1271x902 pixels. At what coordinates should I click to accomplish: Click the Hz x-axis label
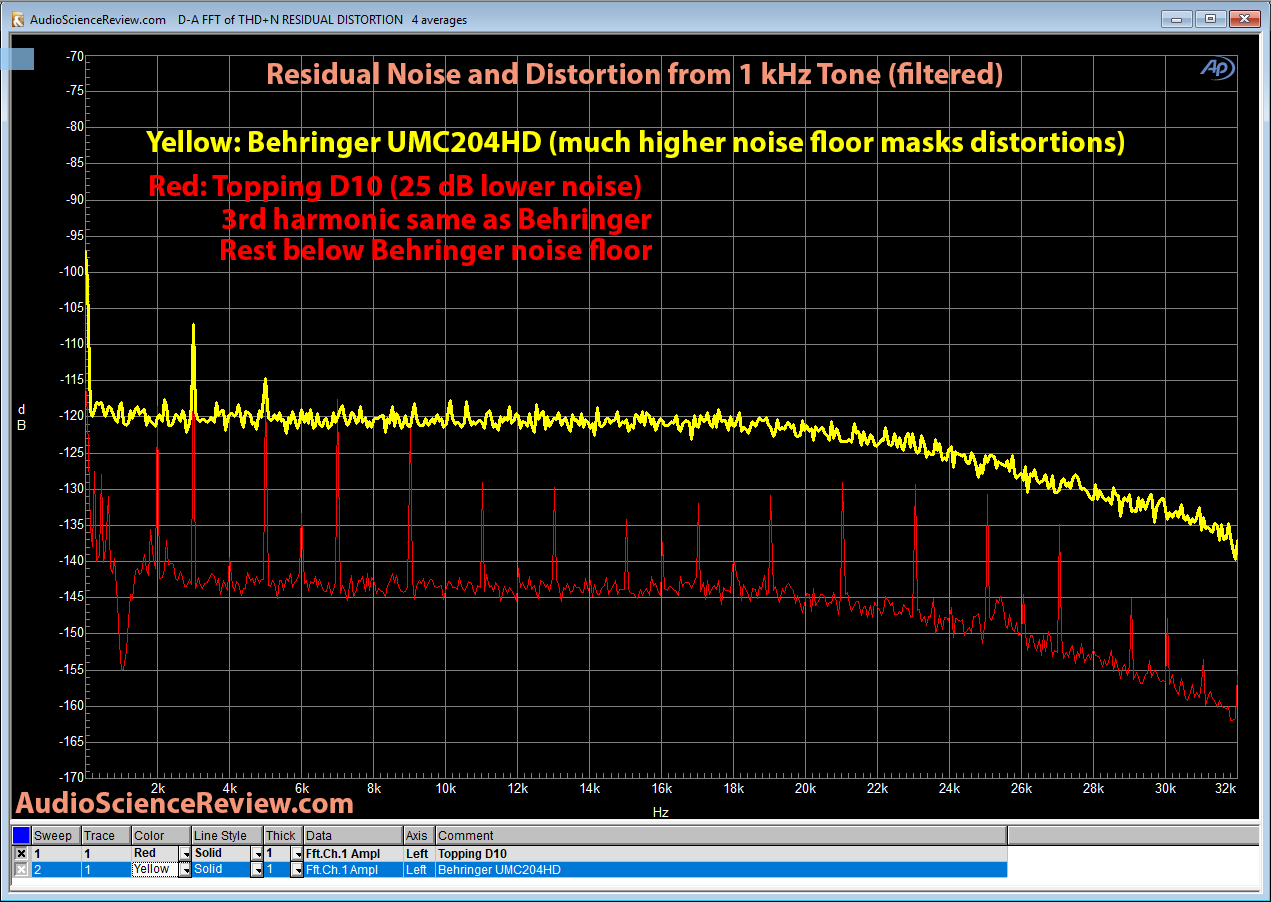(660, 812)
